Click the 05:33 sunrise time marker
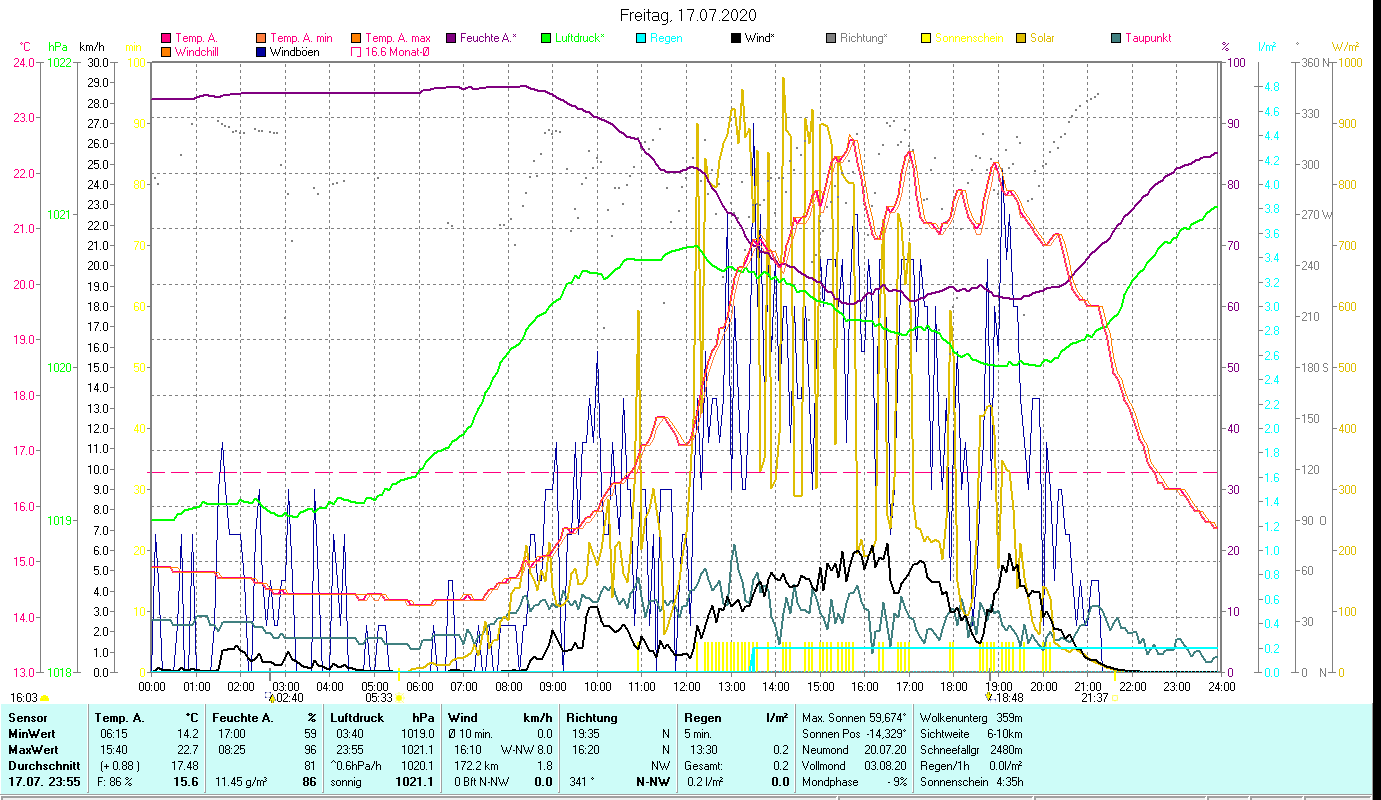The height and width of the screenshot is (800, 1381). click(379, 698)
